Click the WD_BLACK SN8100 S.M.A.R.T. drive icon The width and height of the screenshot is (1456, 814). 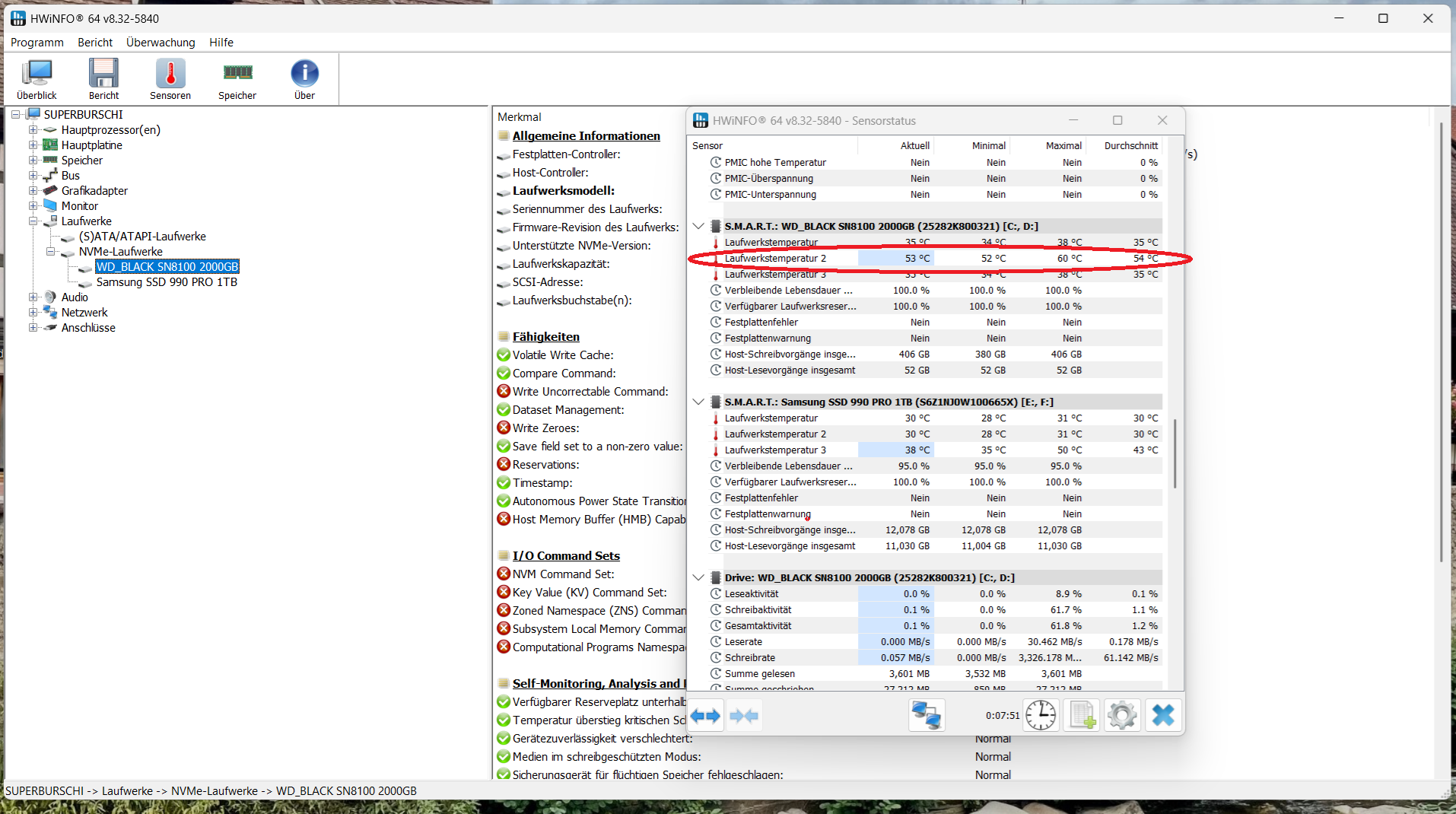pos(716,227)
